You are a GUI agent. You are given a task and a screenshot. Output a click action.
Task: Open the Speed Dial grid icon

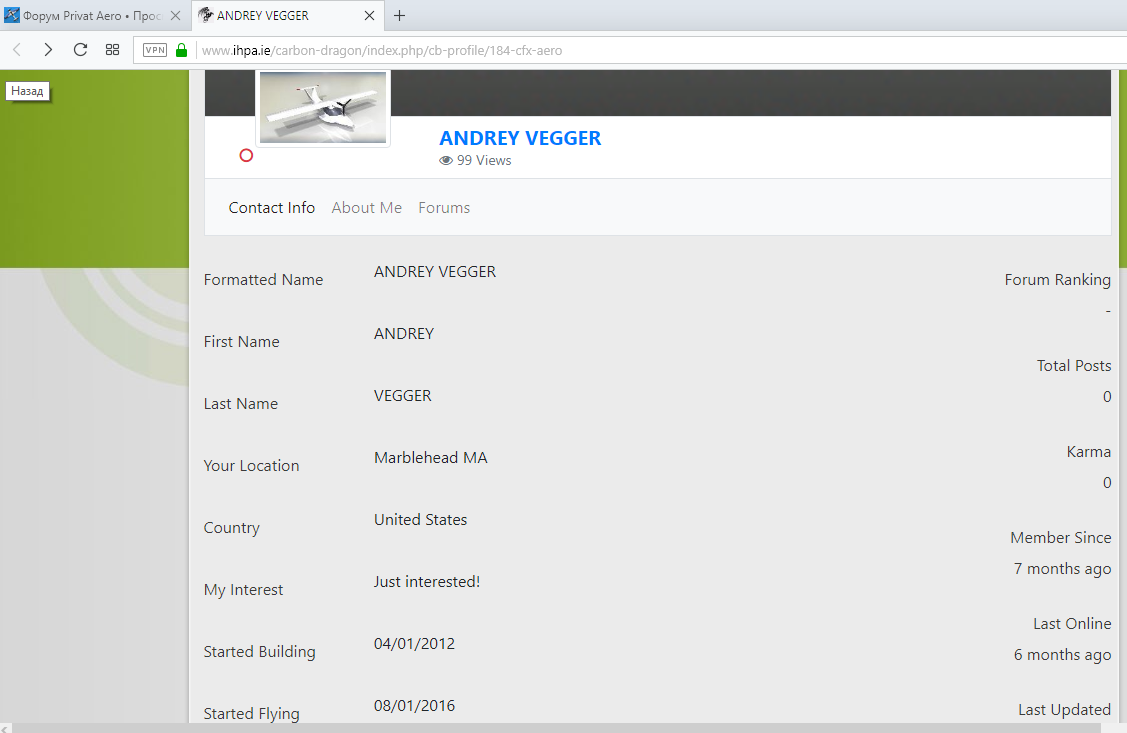point(113,50)
